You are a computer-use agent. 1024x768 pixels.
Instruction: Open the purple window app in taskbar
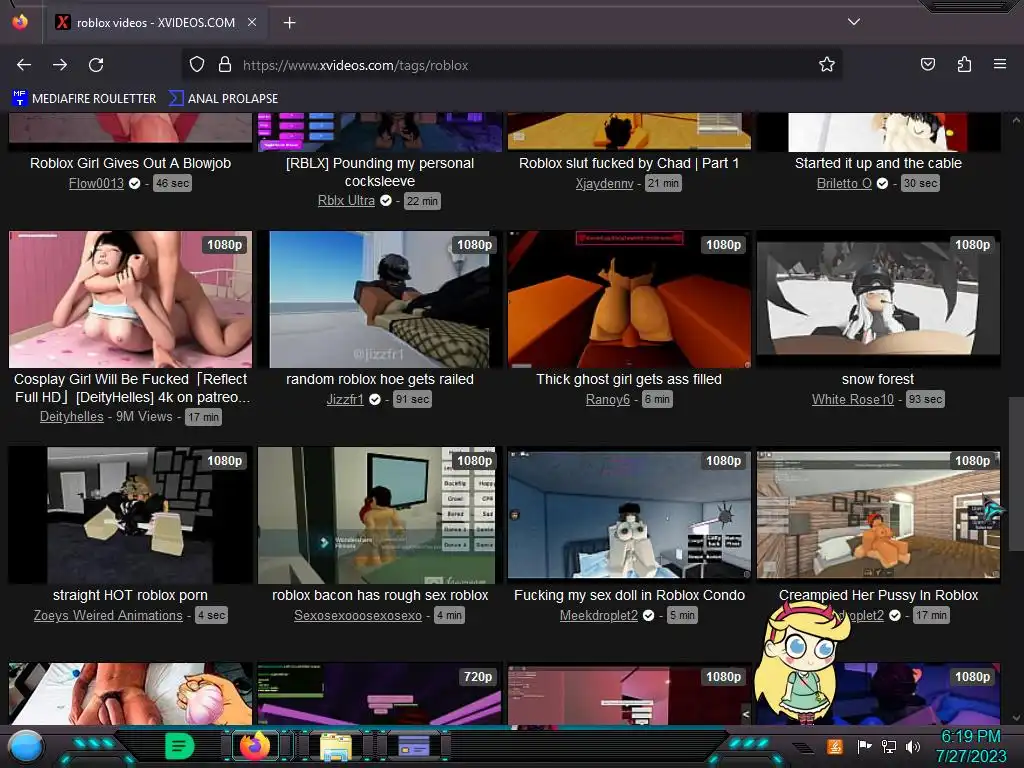(x=413, y=746)
